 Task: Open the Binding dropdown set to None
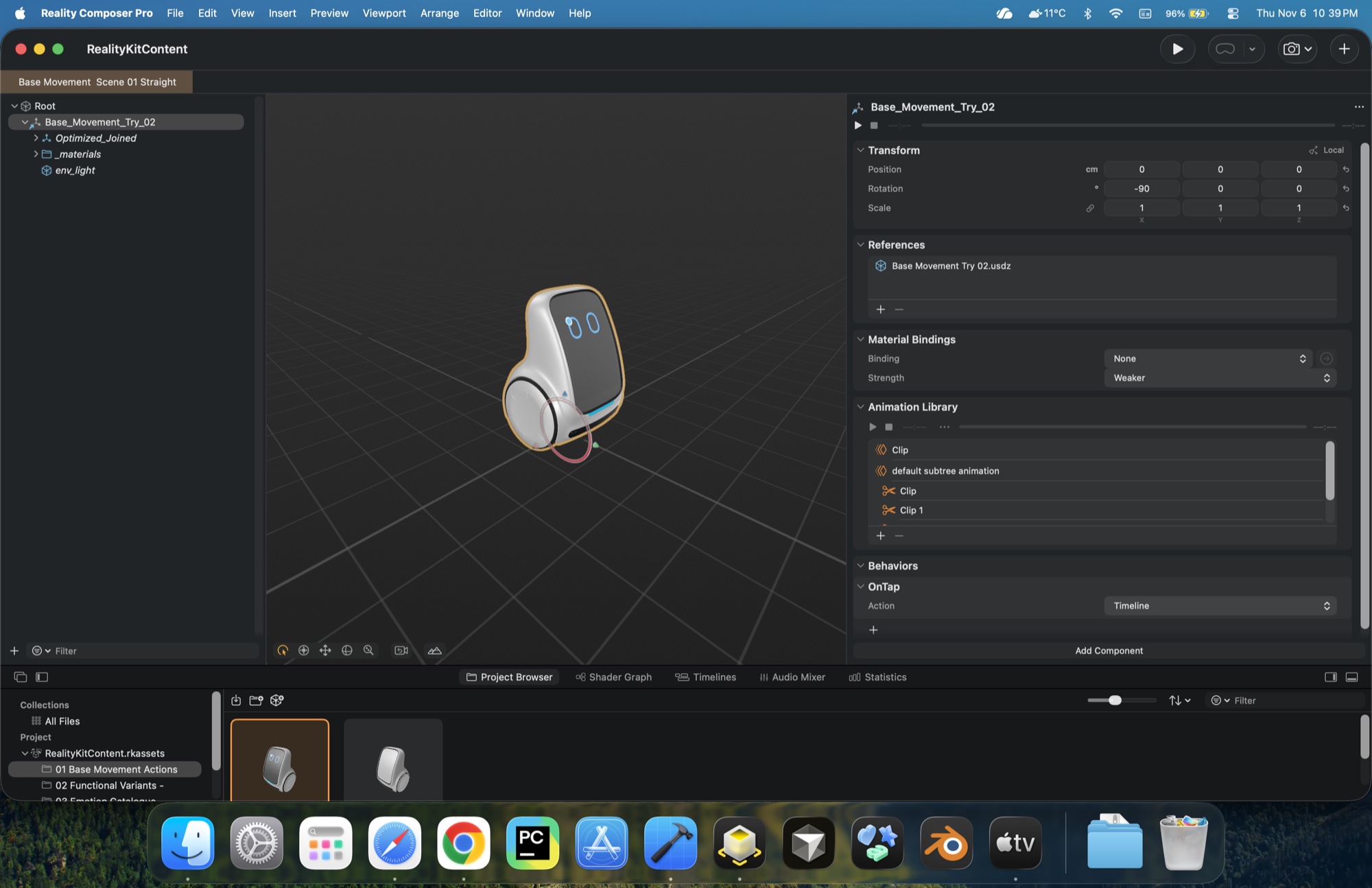[x=1207, y=358]
